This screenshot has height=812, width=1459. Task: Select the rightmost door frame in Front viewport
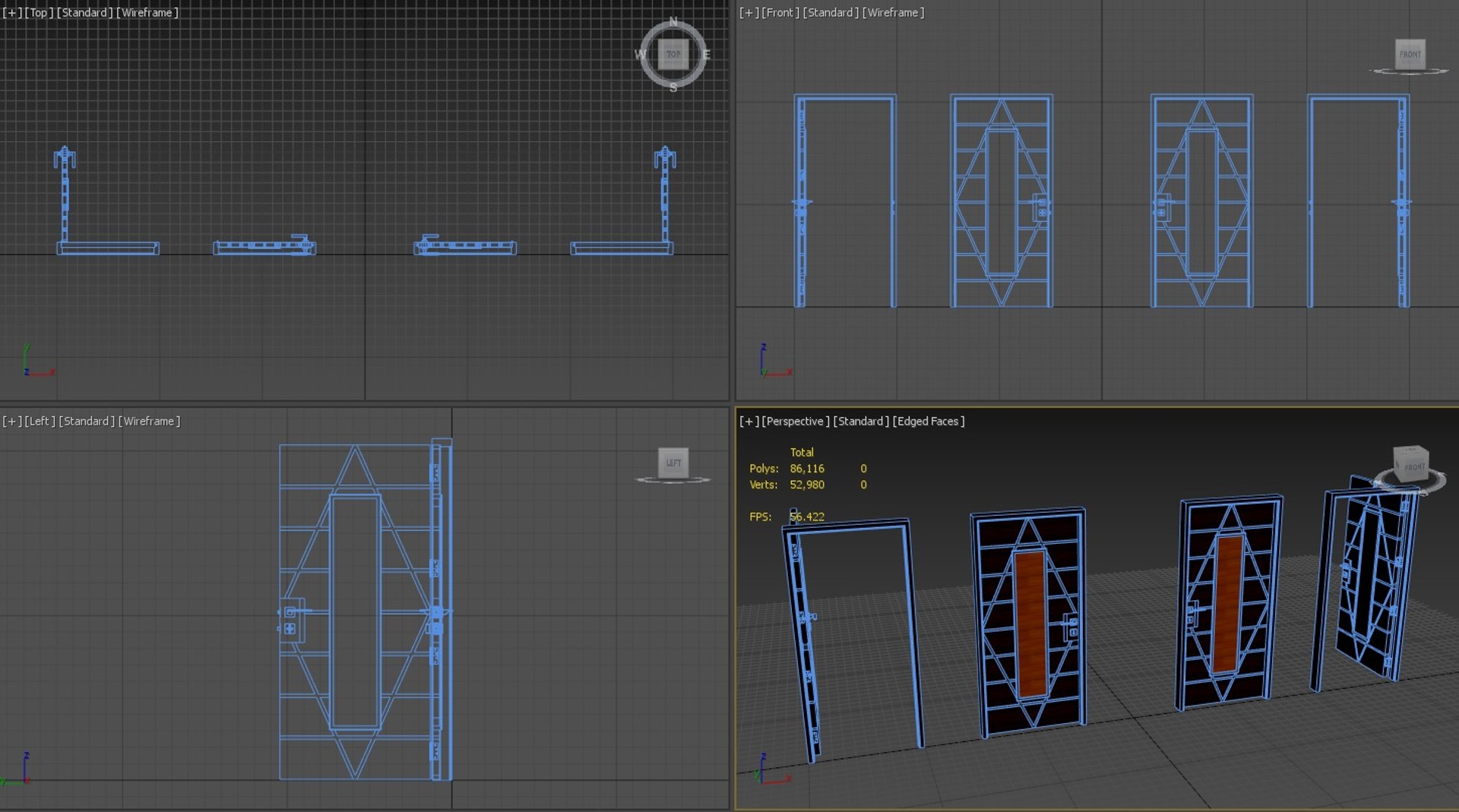click(1359, 201)
